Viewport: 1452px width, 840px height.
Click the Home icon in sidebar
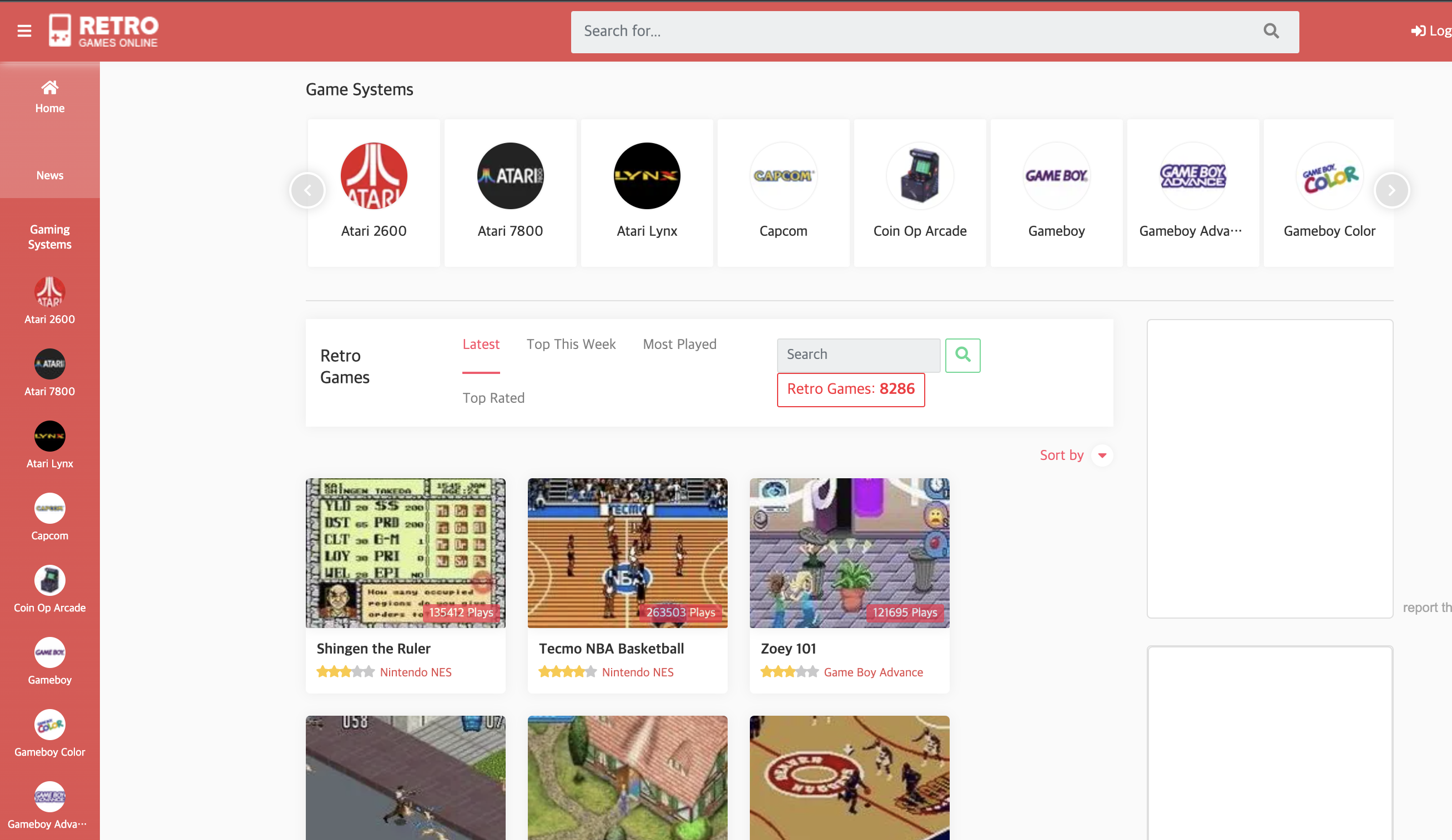(49, 88)
